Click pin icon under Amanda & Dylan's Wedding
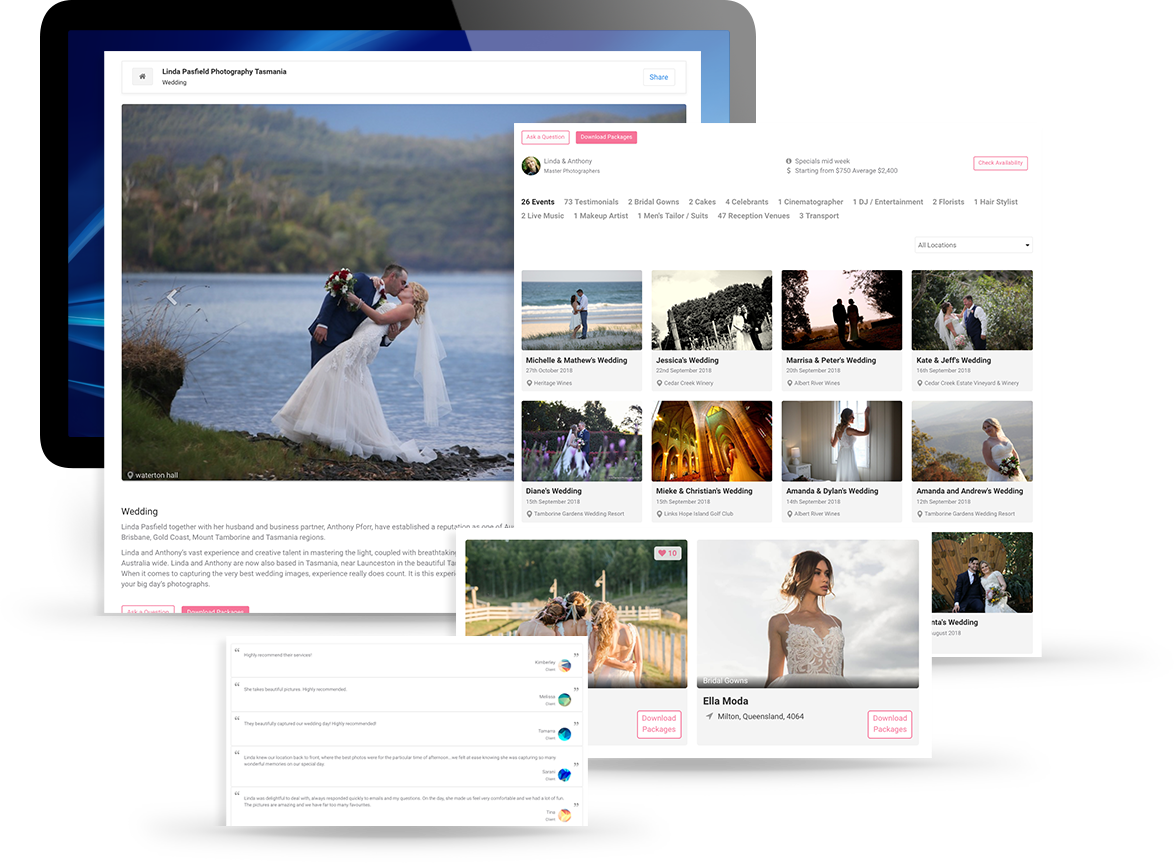Viewport: 1174px width, 863px height. 790,514
